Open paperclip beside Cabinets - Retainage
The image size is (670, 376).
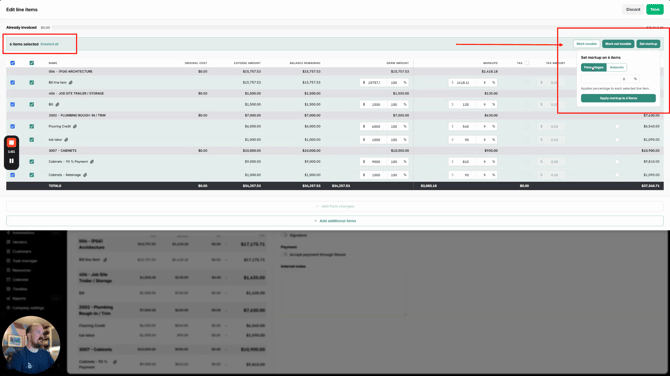85,175
